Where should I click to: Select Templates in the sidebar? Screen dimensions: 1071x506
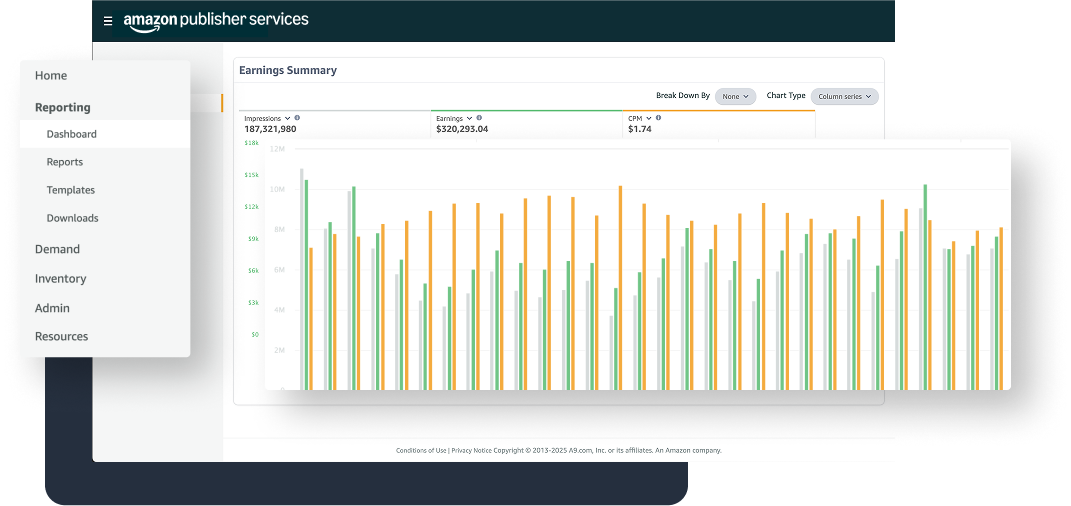[70, 190]
